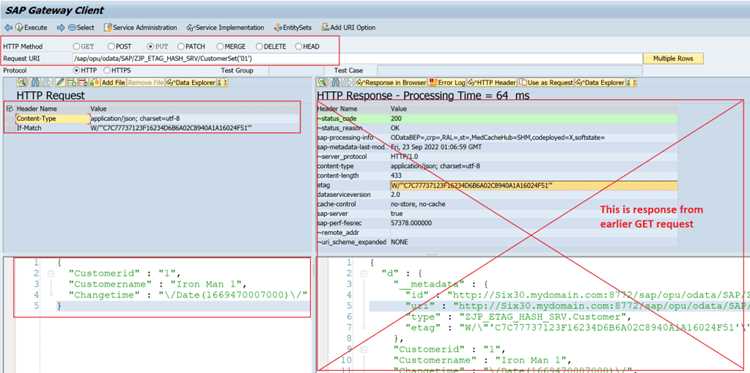Click details icon in HTTP Response toolbar
The image size is (750, 373).
(x=323, y=83)
